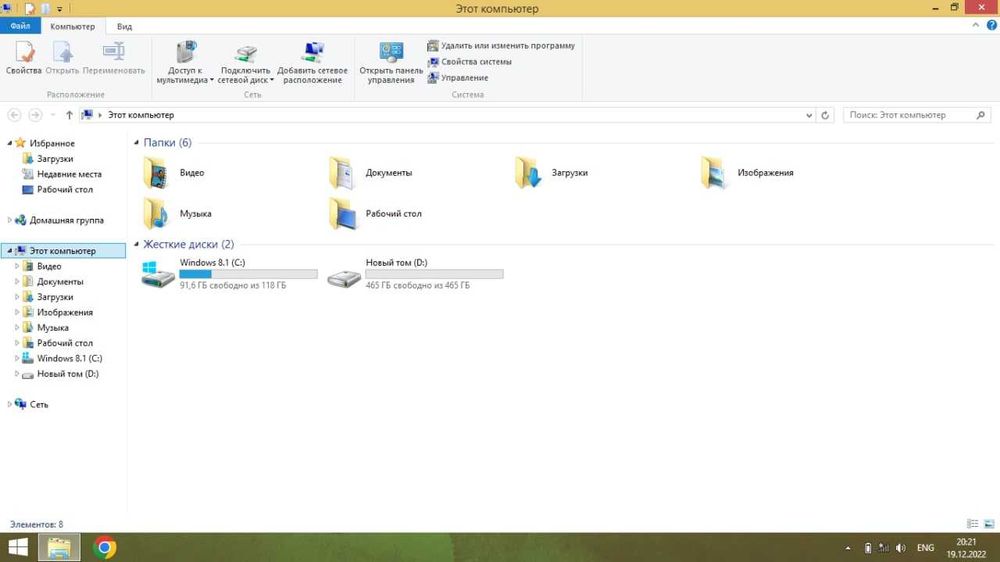Viewport: 1000px width, 562px height.
Task: Select the Музыка folder icon
Action: (156, 214)
